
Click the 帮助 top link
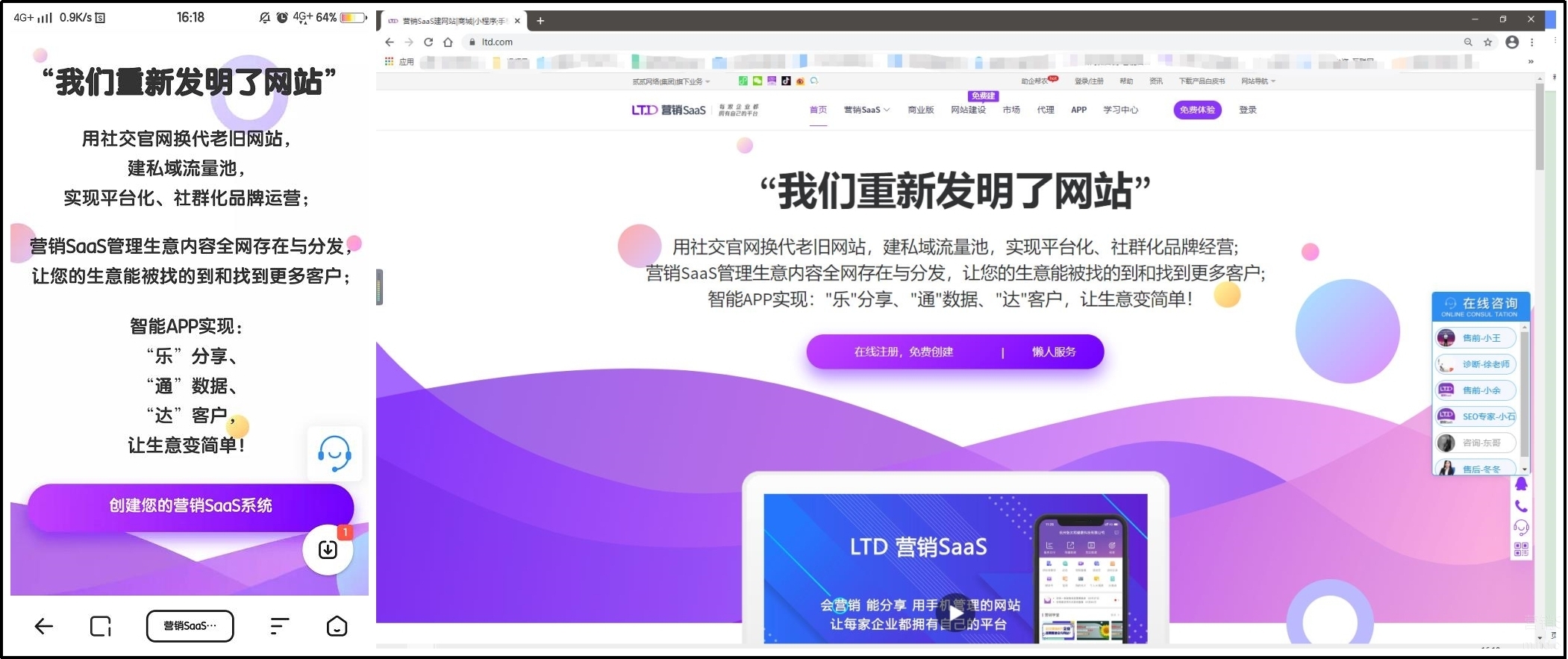(1126, 81)
